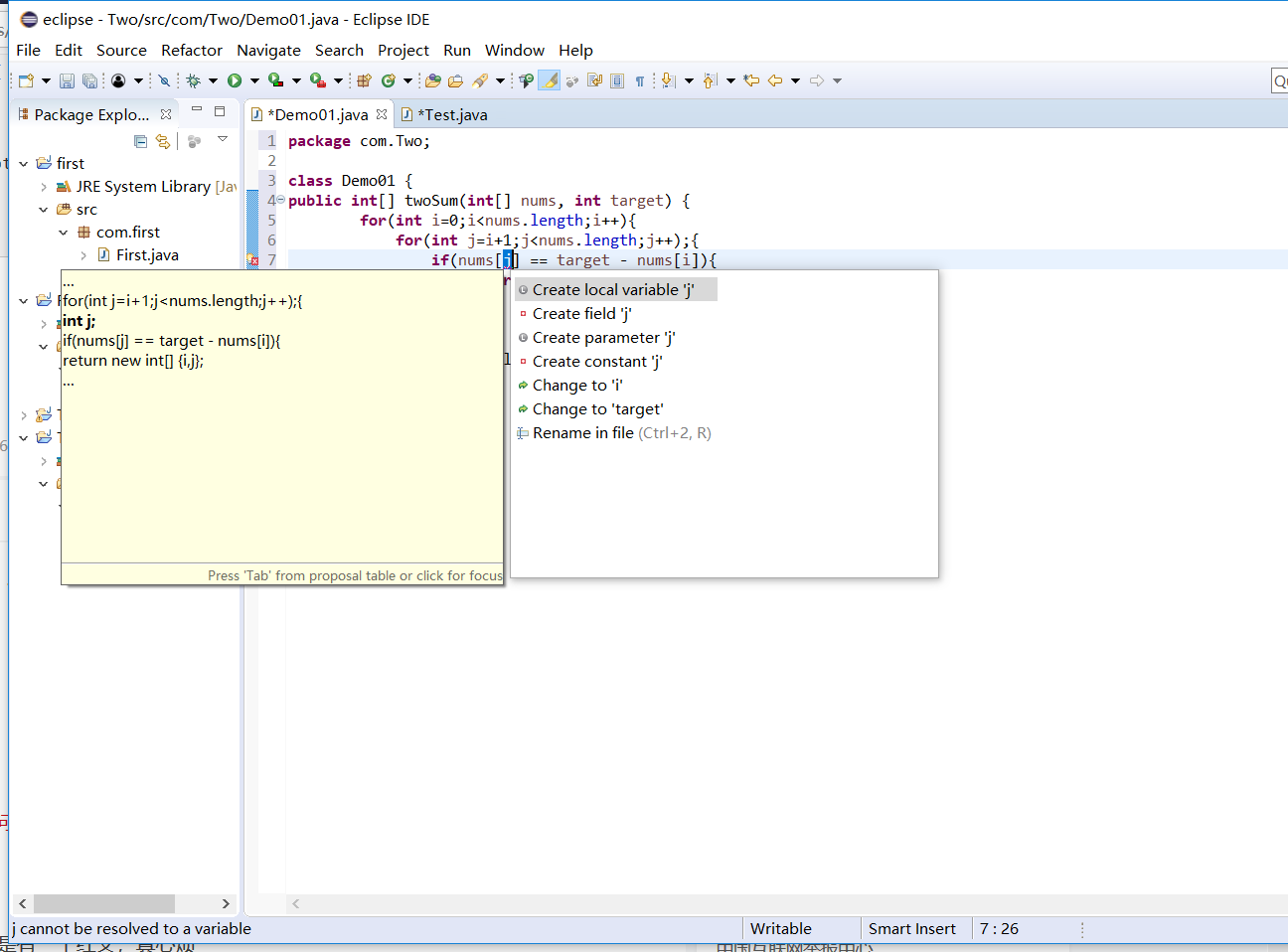
Task: Open the Window menu
Action: [515, 50]
